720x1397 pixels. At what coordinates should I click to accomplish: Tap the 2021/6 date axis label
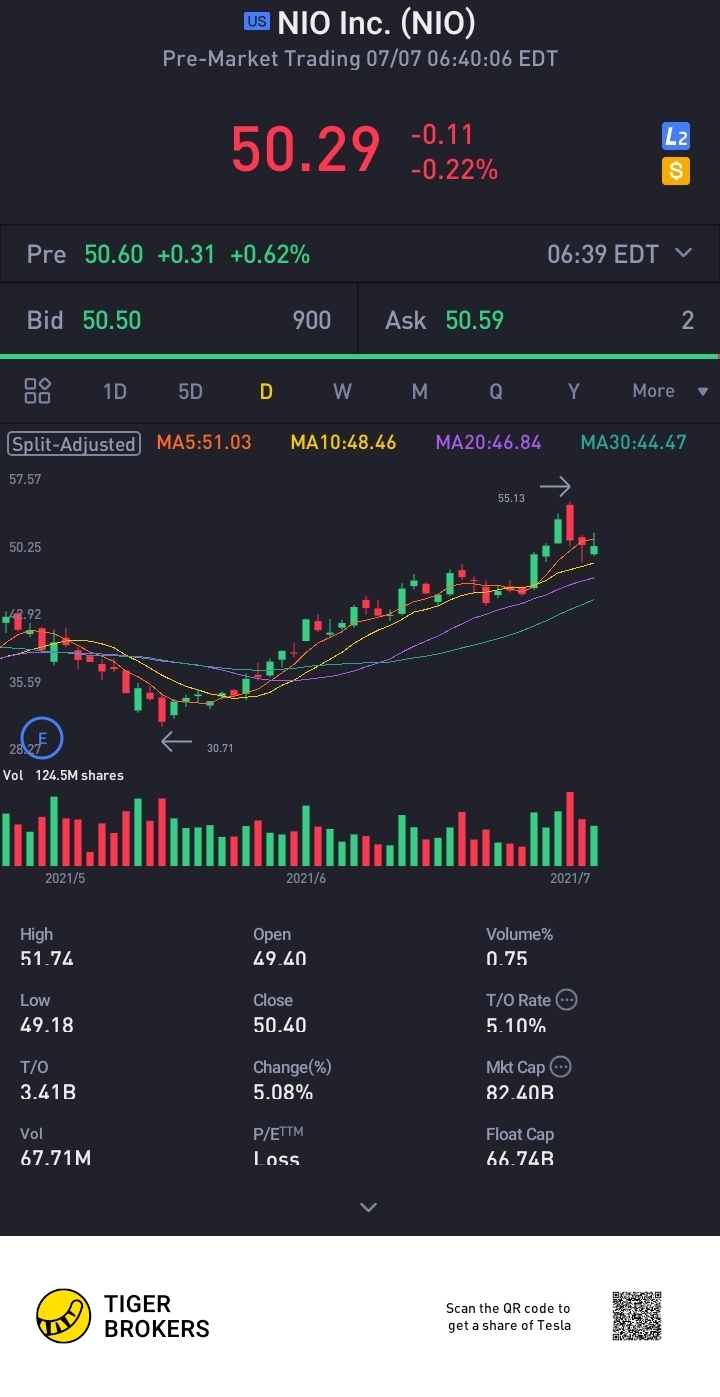click(x=306, y=878)
